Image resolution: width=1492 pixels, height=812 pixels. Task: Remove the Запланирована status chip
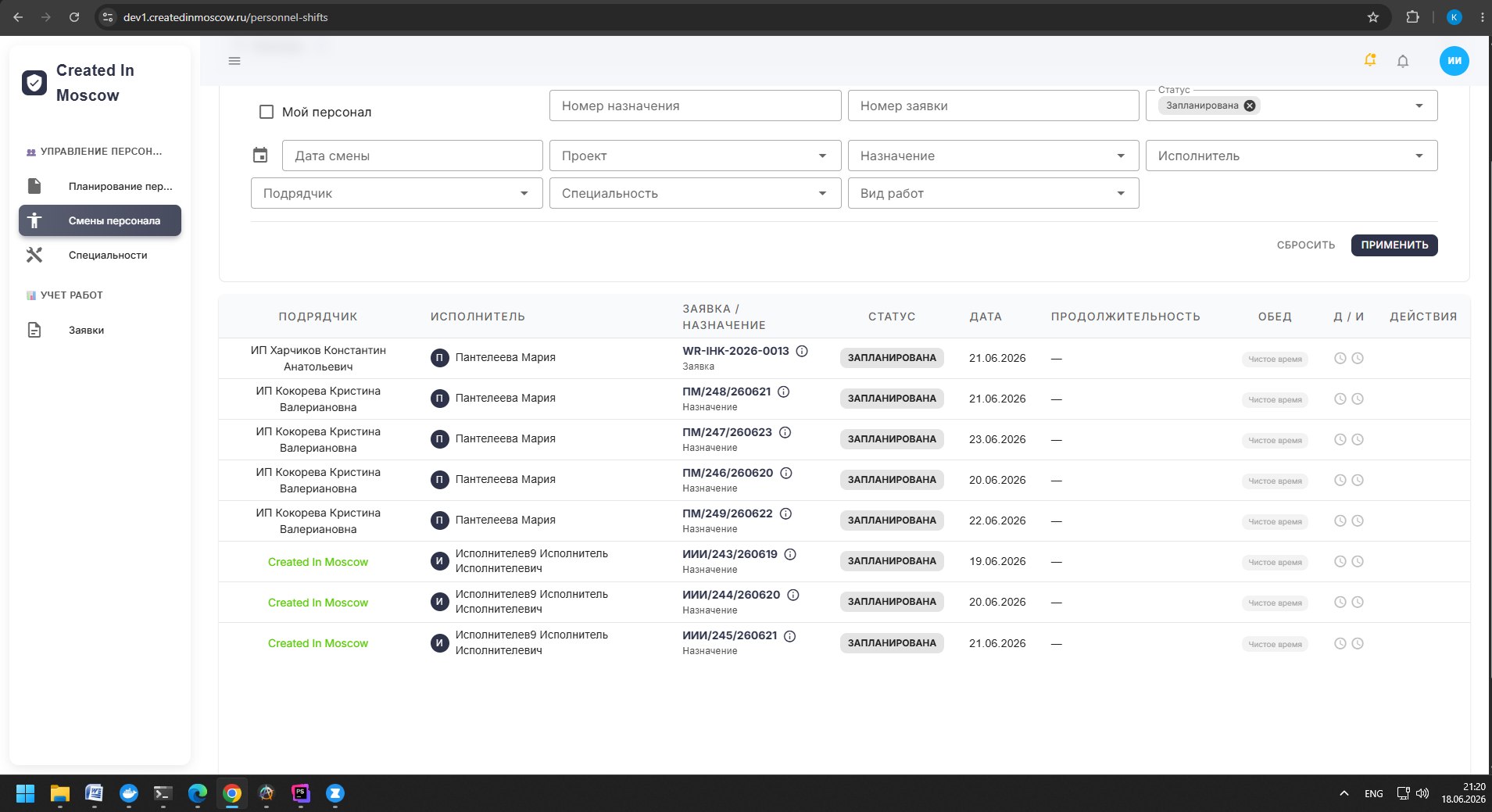click(x=1250, y=106)
